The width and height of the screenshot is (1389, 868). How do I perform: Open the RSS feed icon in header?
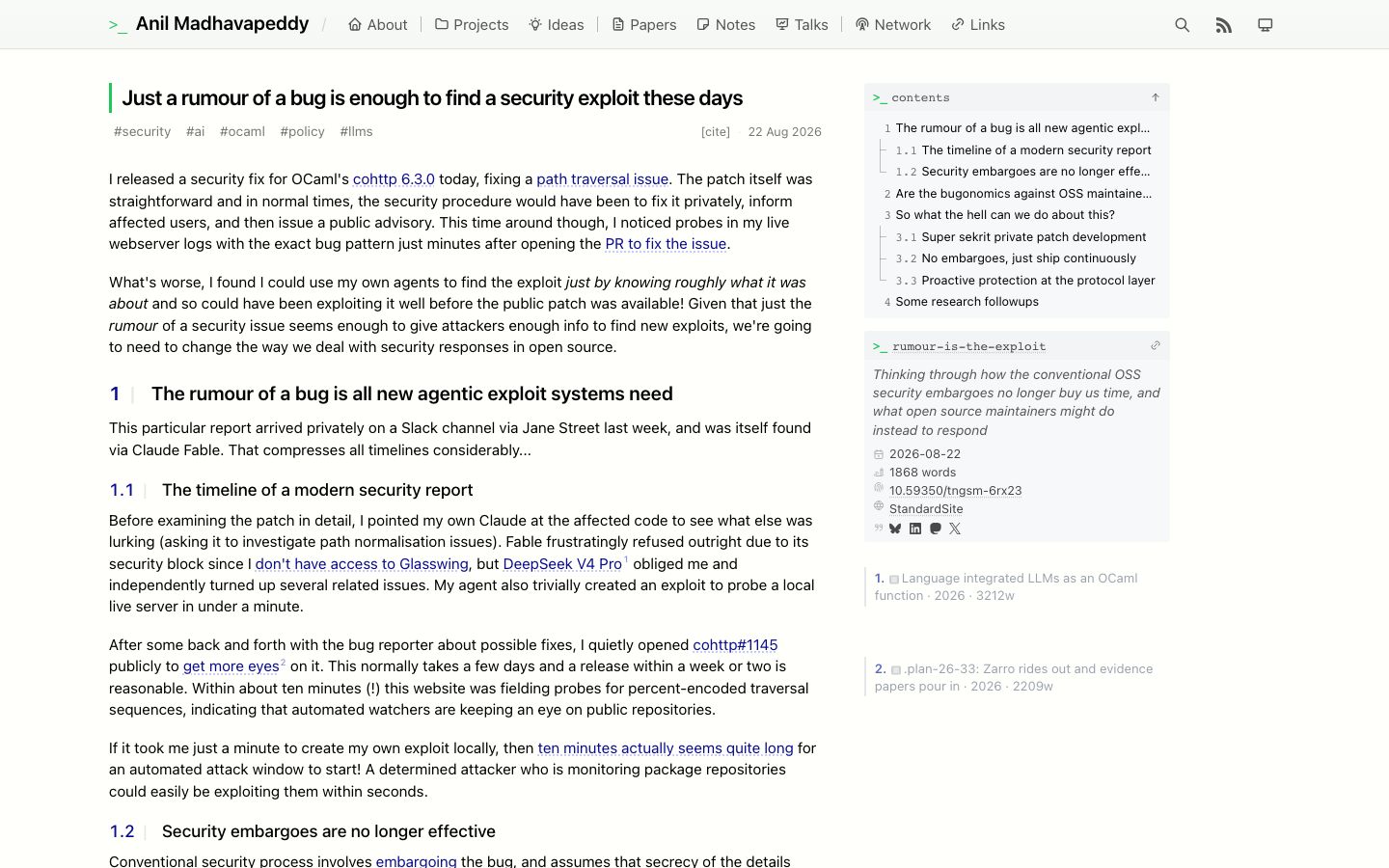1223,25
